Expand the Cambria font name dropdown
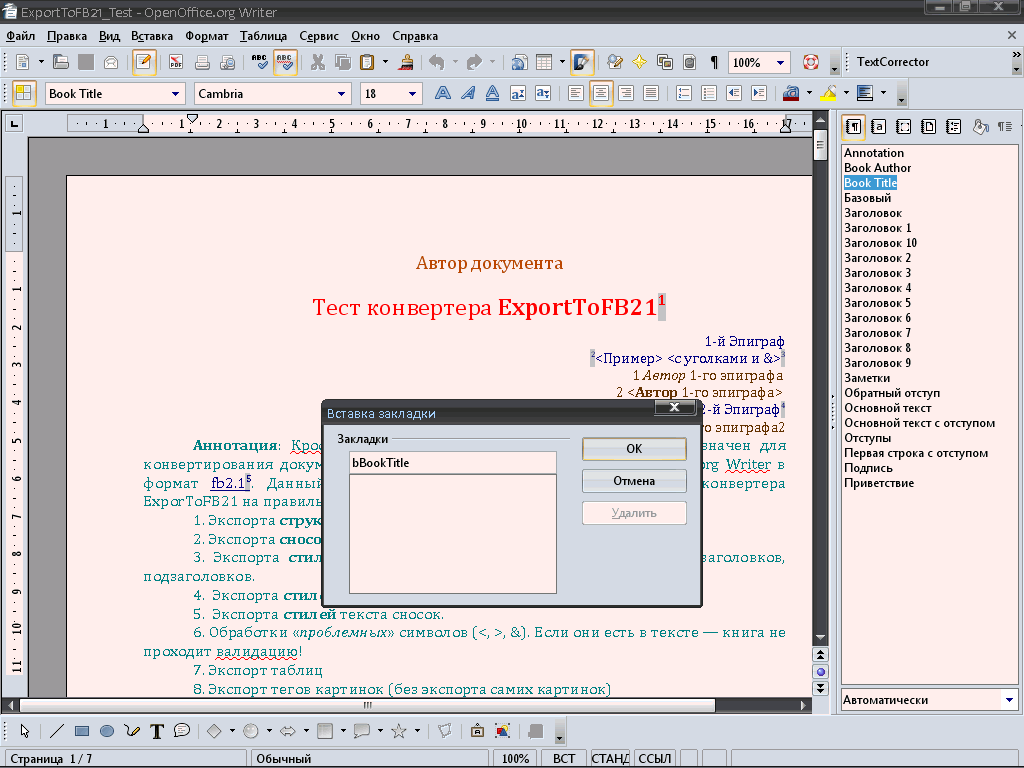1024x768 pixels. [x=340, y=94]
